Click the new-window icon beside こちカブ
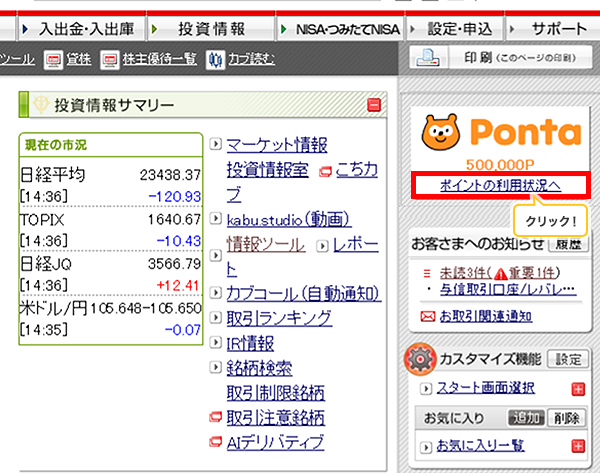 [325, 171]
